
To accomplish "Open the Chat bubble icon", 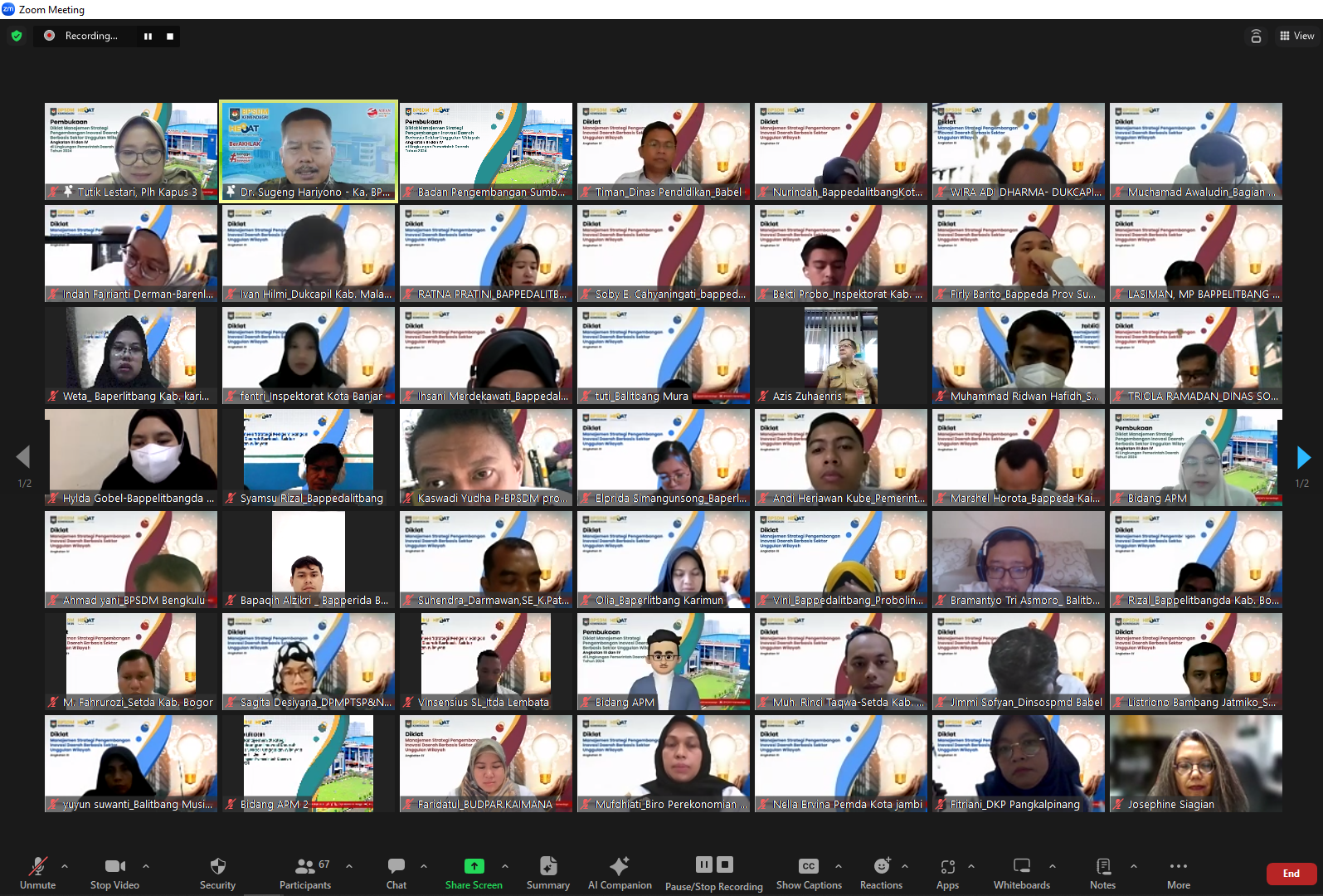I will (x=396, y=866).
